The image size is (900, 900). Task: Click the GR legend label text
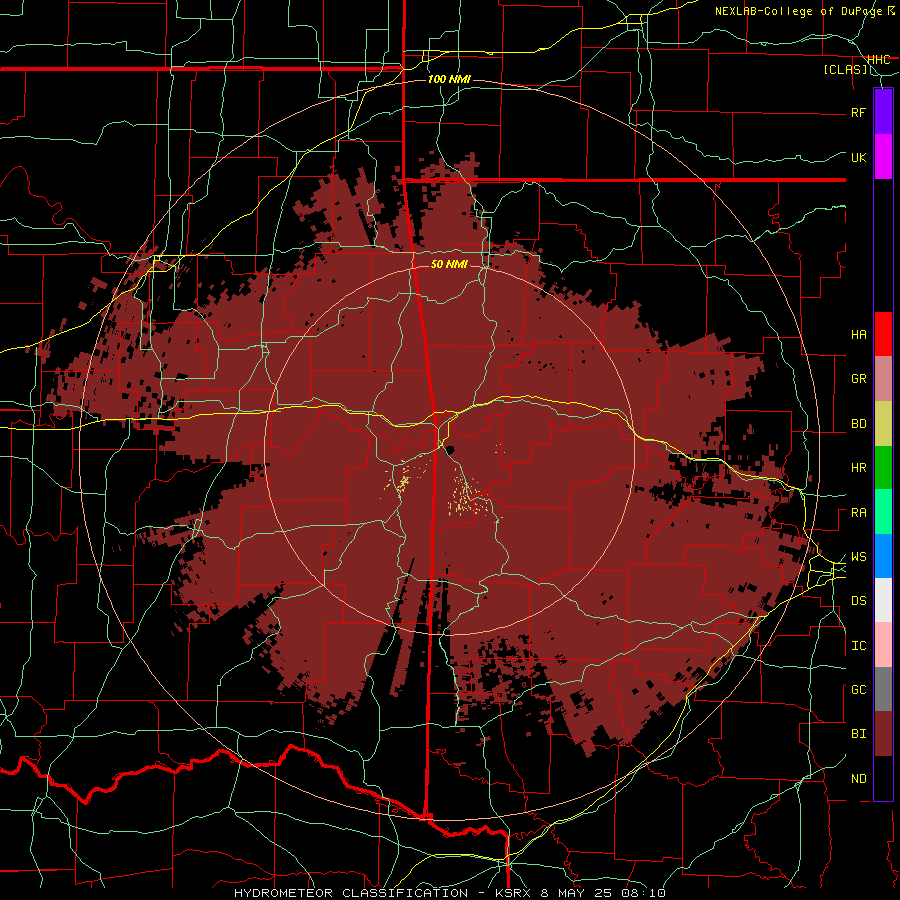coord(858,379)
